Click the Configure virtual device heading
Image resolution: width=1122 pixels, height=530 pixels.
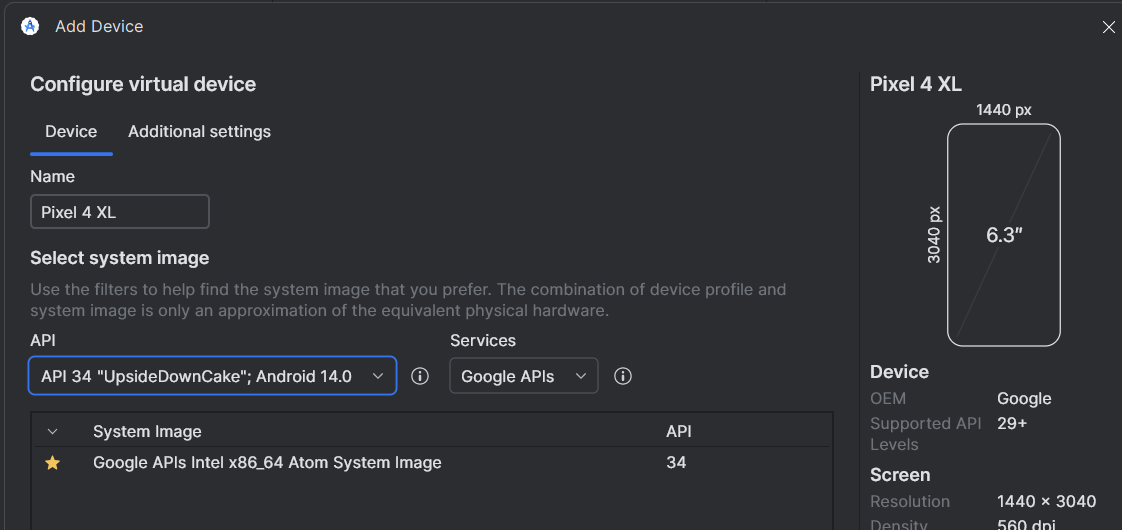click(143, 84)
